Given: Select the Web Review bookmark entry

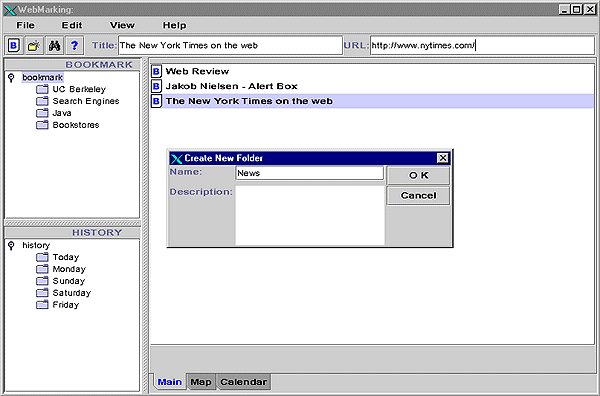Looking at the screenshot, I should [x=372, y=71].
